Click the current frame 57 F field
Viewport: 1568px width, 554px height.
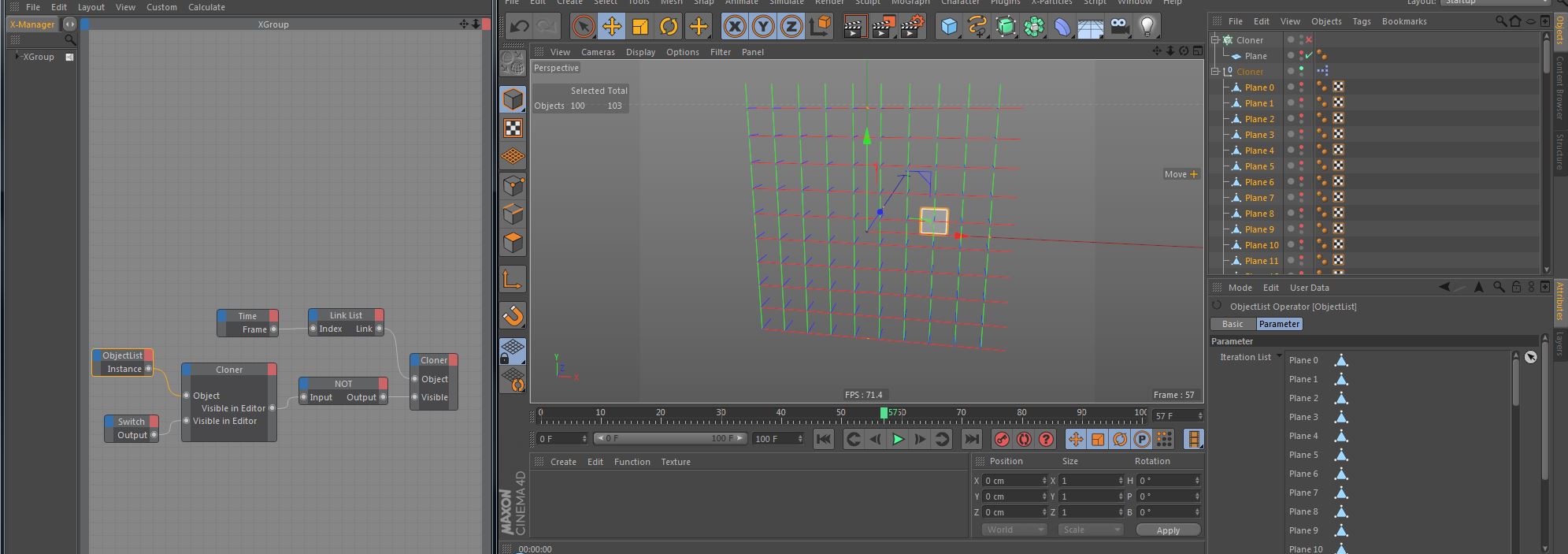[x=1177, y=415]
